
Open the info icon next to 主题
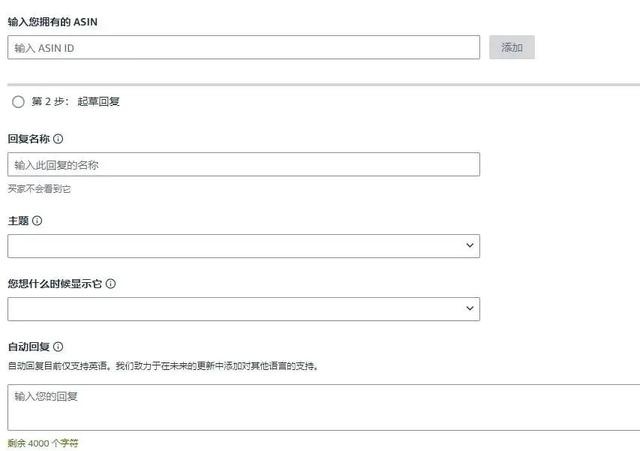[37, 221]
